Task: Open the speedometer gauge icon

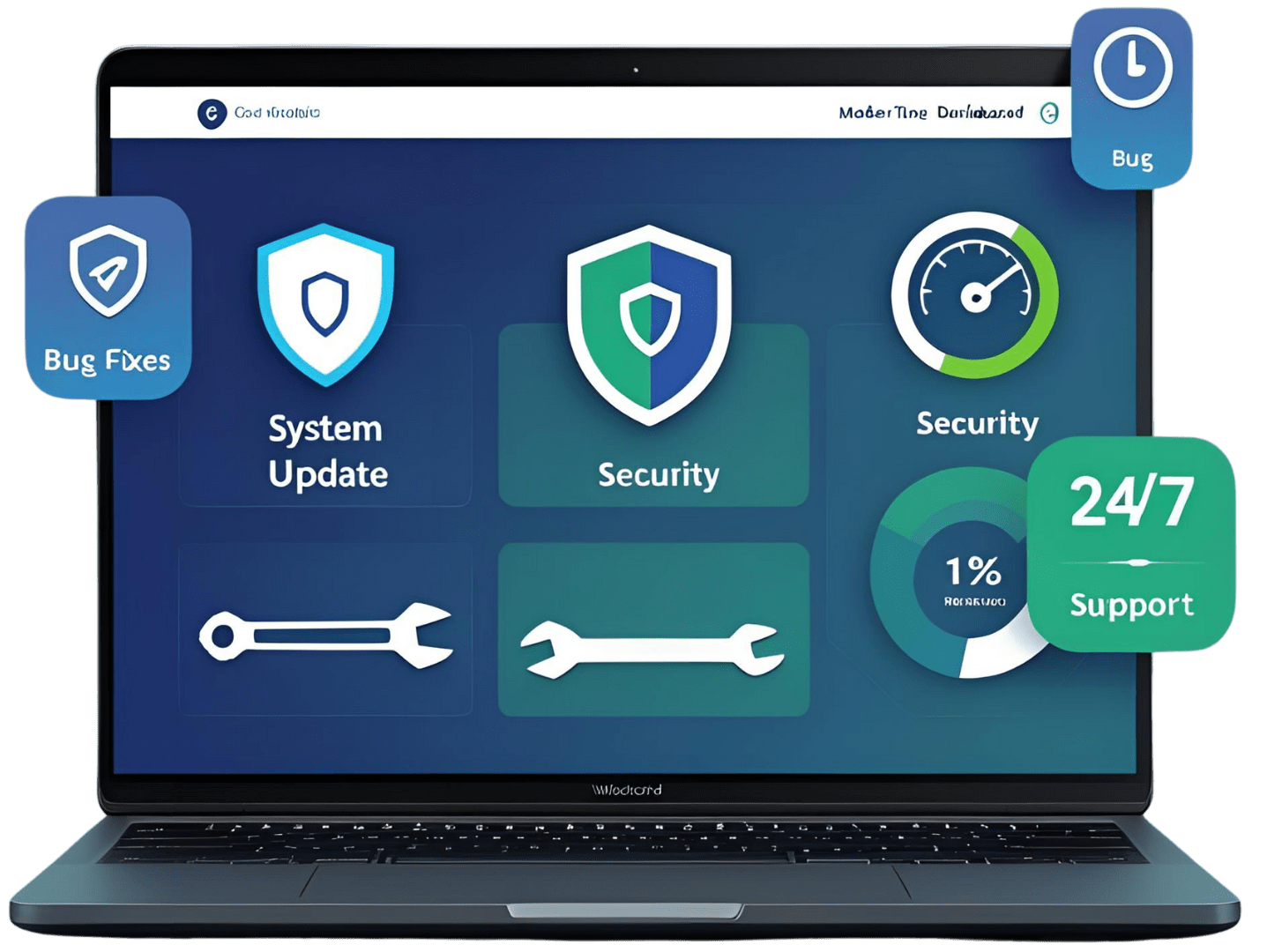Action: coord(975,295)
